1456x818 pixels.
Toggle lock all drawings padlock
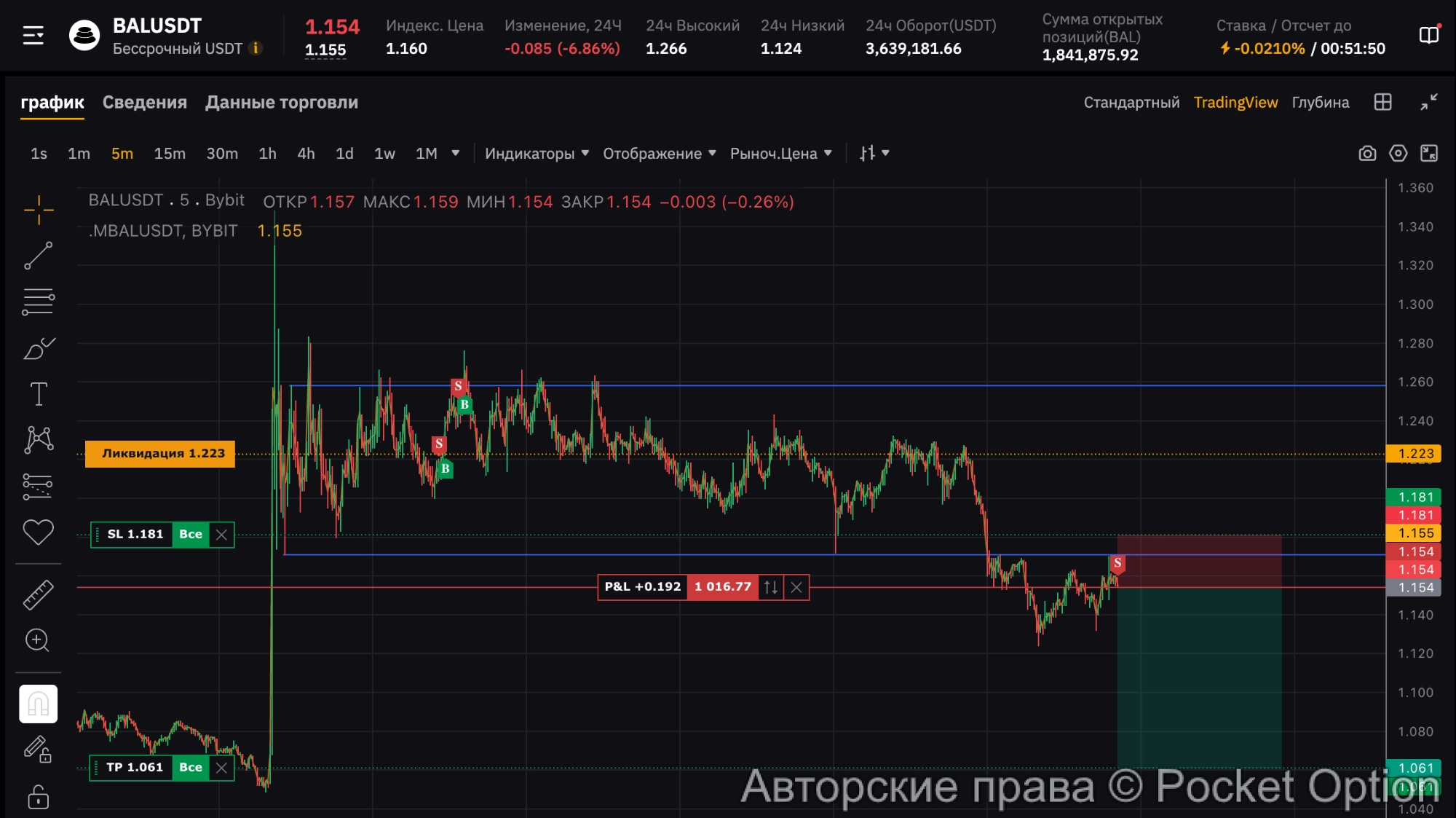tap(38, 797)
